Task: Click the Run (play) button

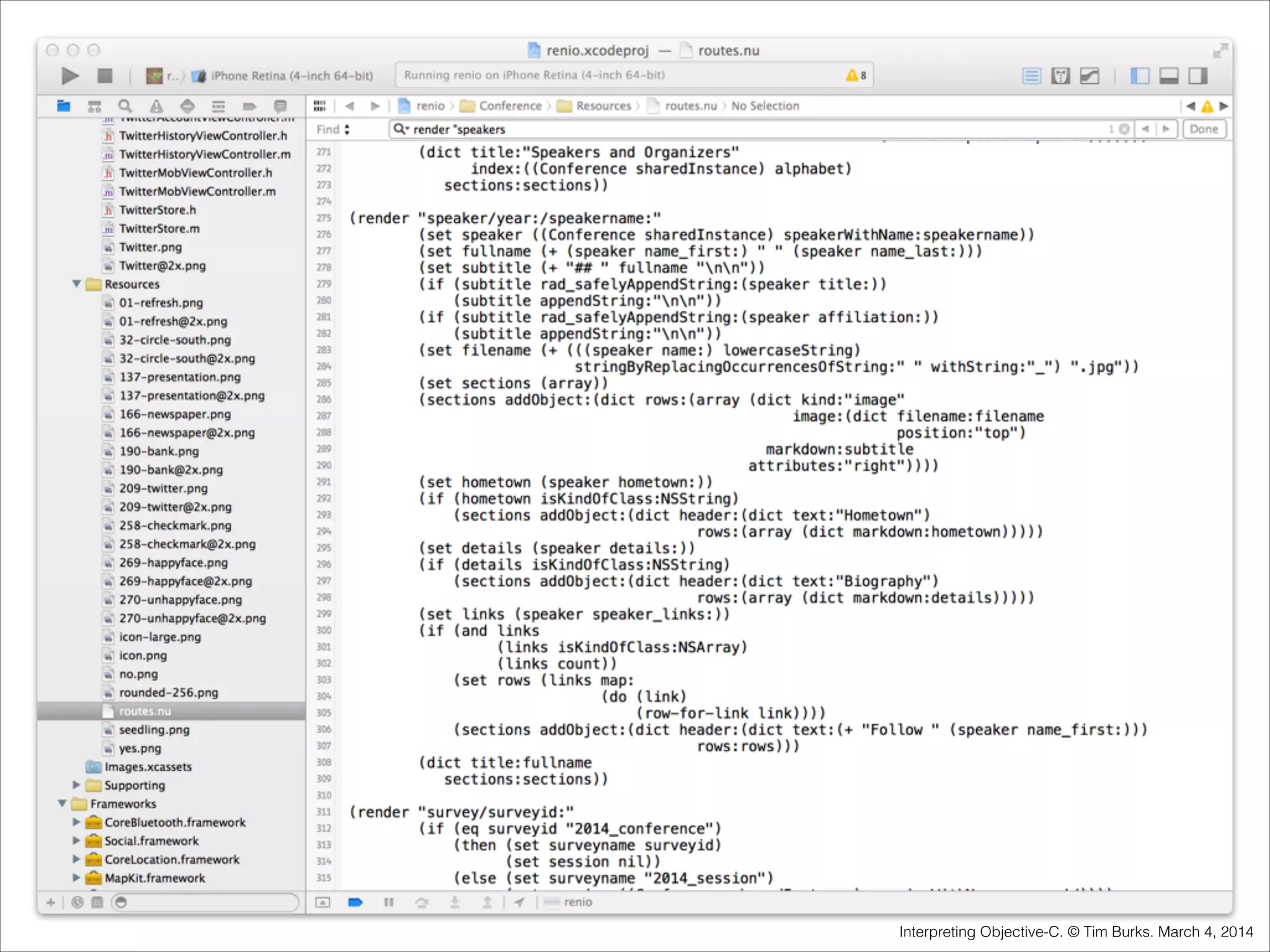Action: [70, 76]
